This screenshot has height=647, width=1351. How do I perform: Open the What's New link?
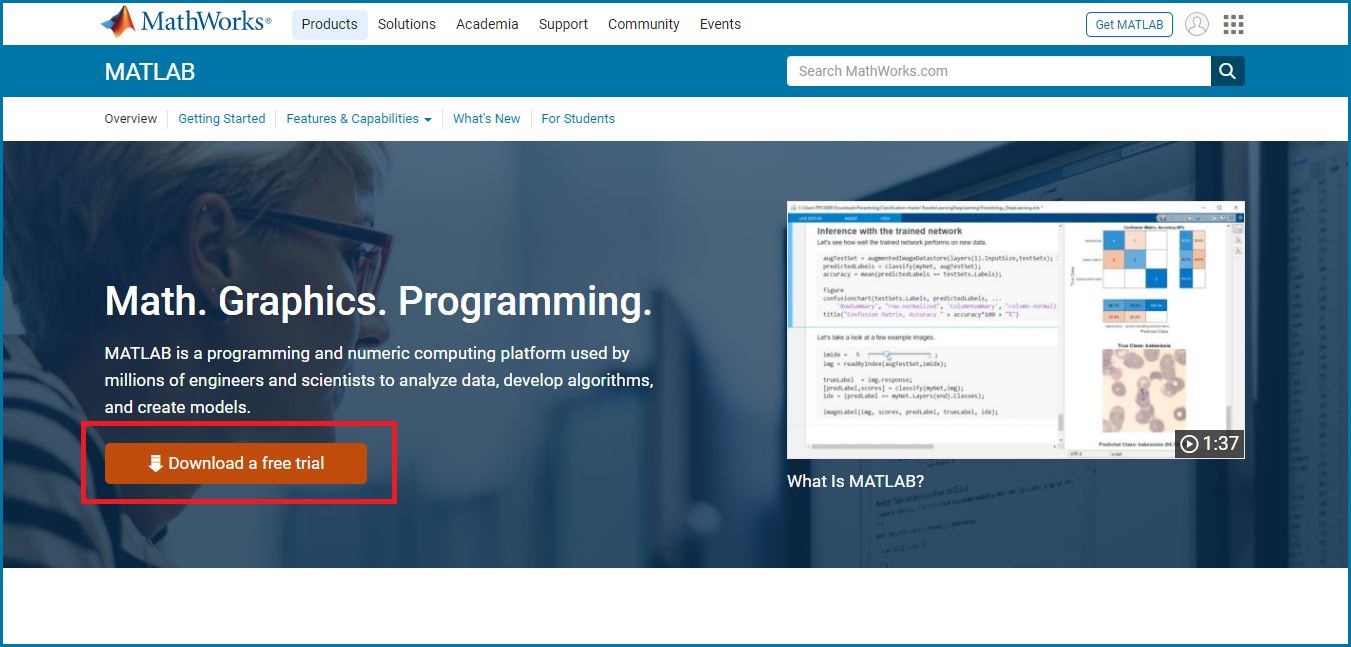487,119
